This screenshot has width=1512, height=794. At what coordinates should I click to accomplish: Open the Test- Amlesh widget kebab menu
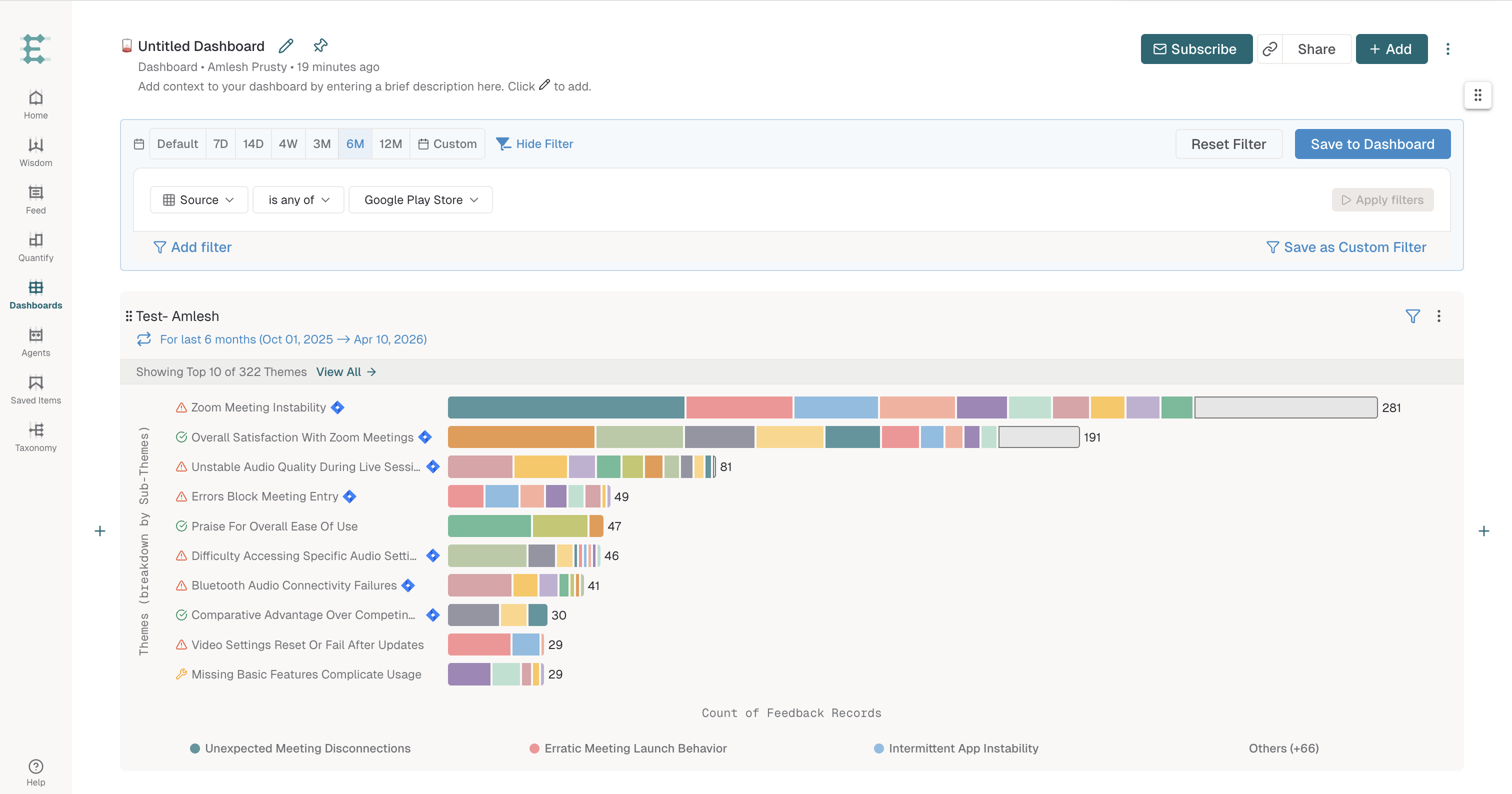coord(1438,316)
